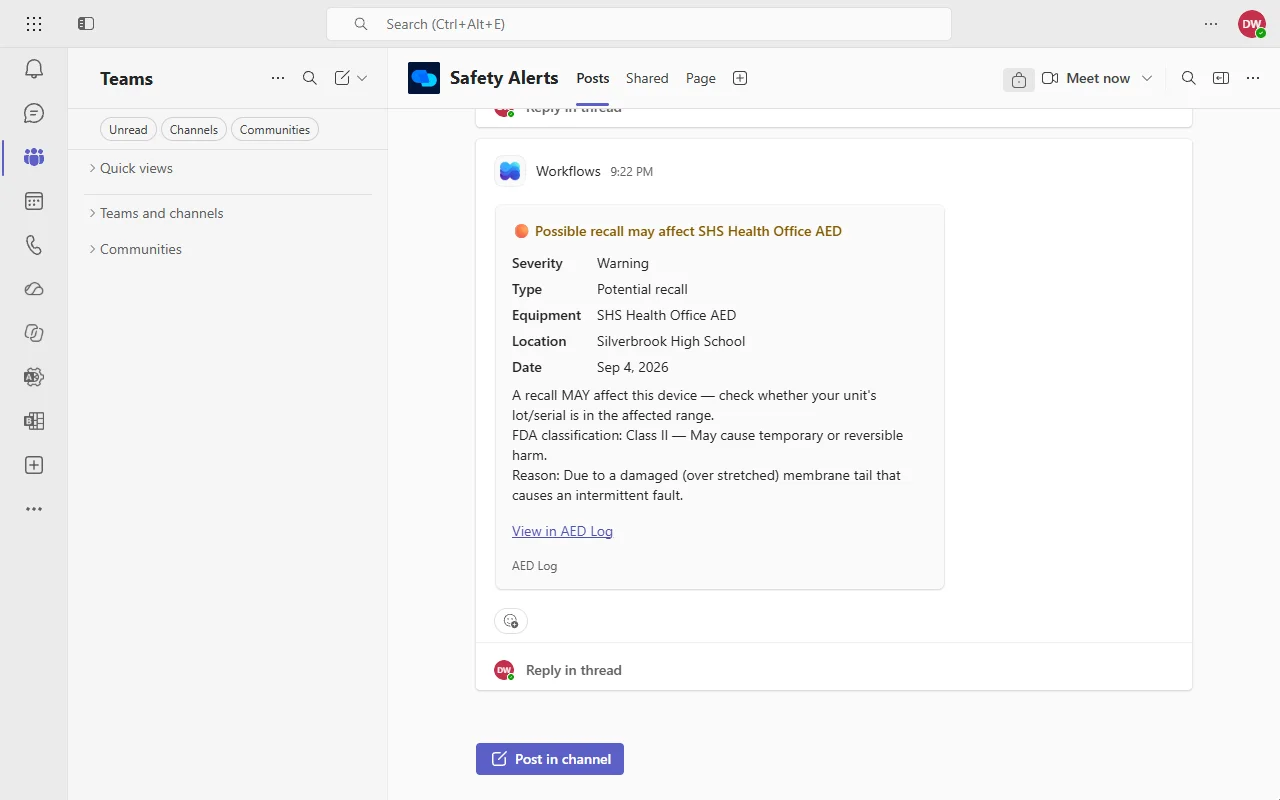This screenshot has width=1280, height=800.
Task: Click Post in channel button
Action: [550, 759]
